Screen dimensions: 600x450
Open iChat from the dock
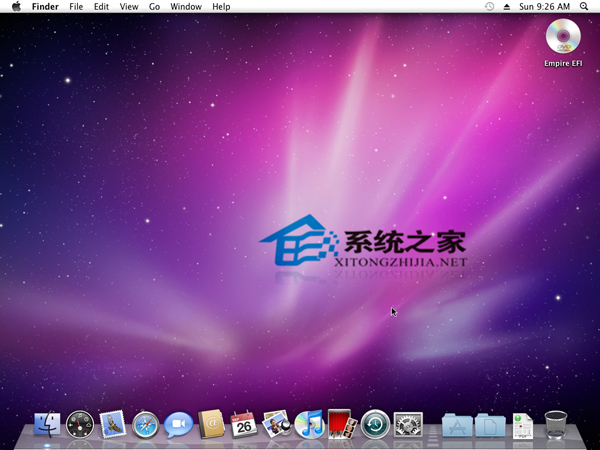(178, 425)
